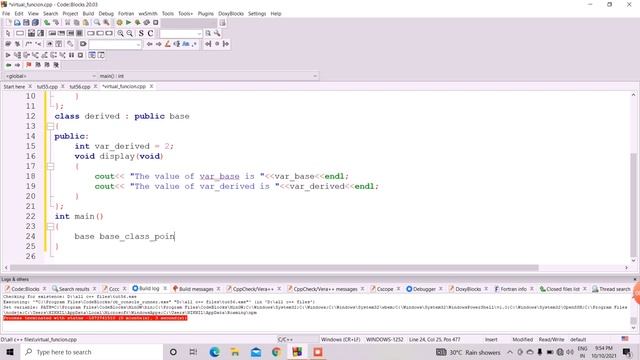The width and height of the screenshot is (640, 360).
Task: Run the program with green arrow
Action: tap(129, 23)
